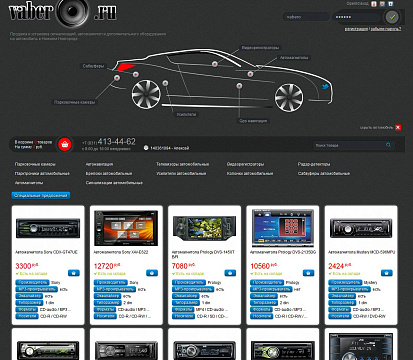
Task: Open the red shopping basket icon
Action: (65, 145)
